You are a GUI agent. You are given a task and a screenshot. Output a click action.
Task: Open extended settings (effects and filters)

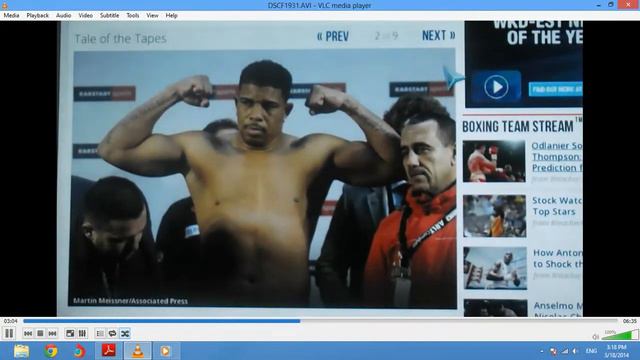tap(82, 333)
